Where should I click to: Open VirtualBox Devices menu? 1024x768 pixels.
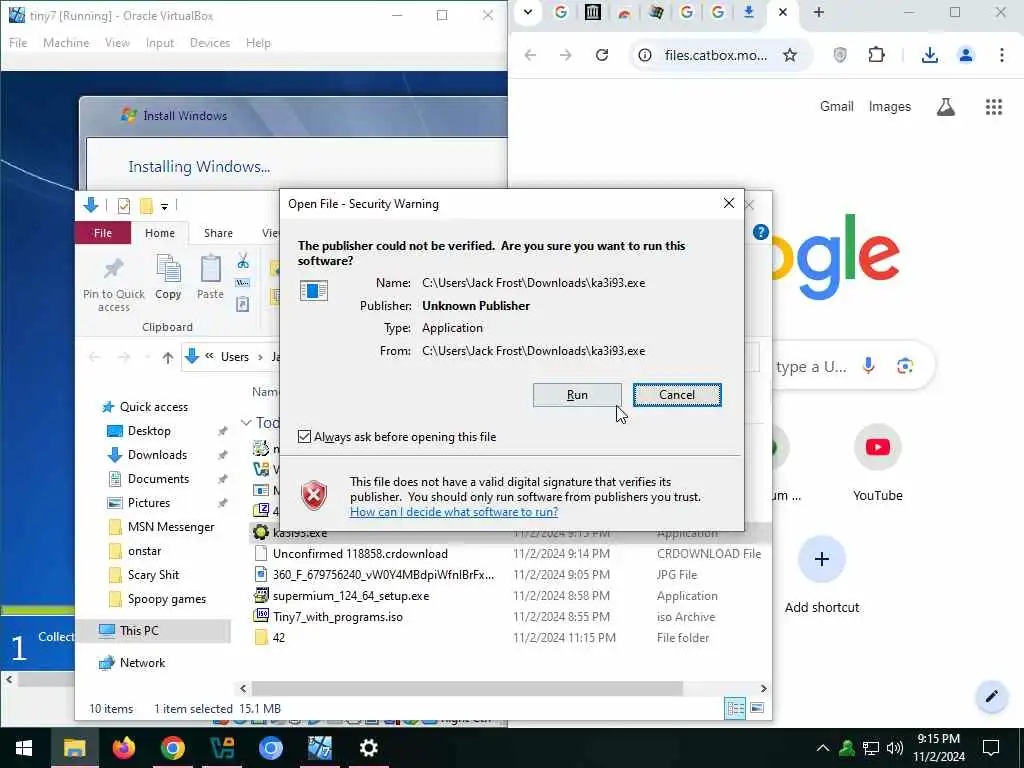tap(210, 42)
